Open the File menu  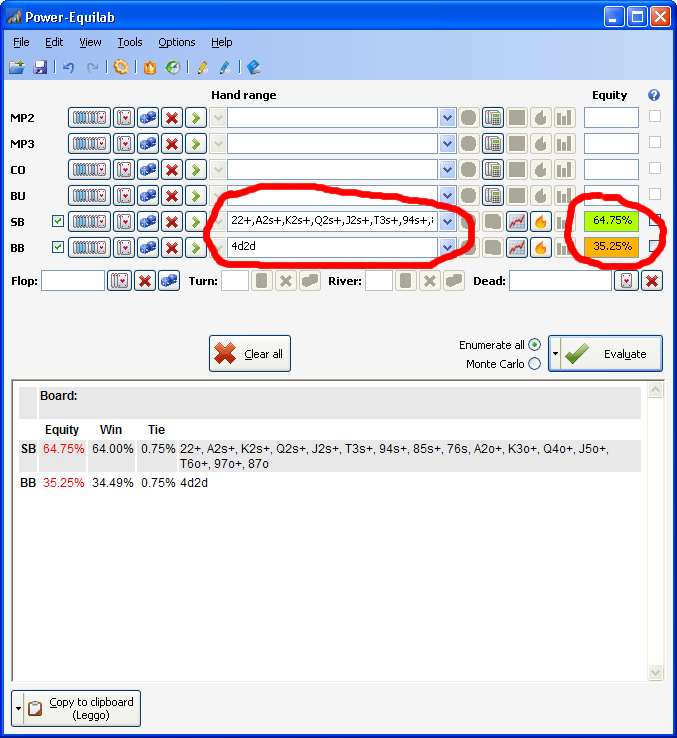(21, 42)
